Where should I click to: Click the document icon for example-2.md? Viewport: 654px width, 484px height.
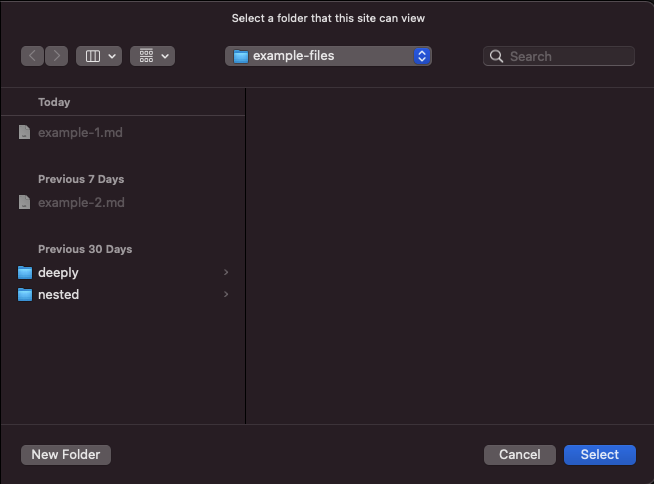click(25, 202)
